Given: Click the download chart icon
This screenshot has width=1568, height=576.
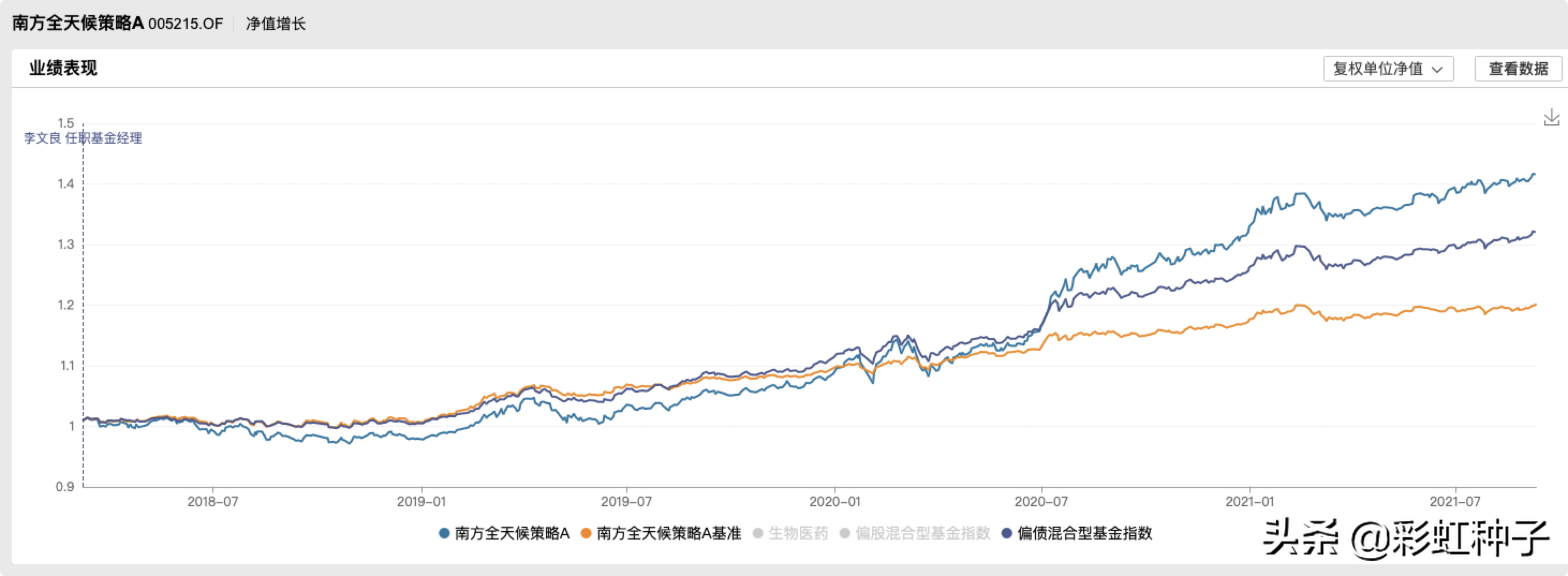Looking at the screenshot, I should tap(1551, 117).
